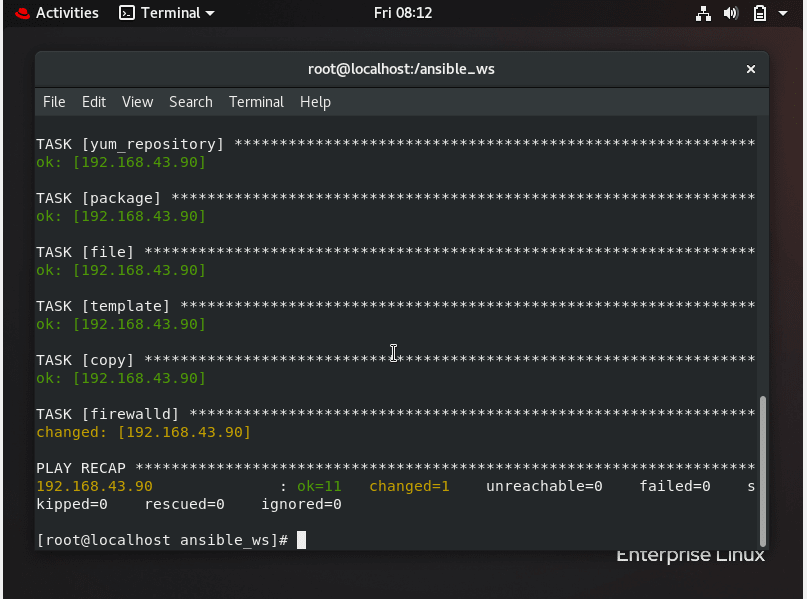Click the [root@localhost ansible_ws]# prompt text
This screenshot has height=599, width=807.
pos(162,540)
